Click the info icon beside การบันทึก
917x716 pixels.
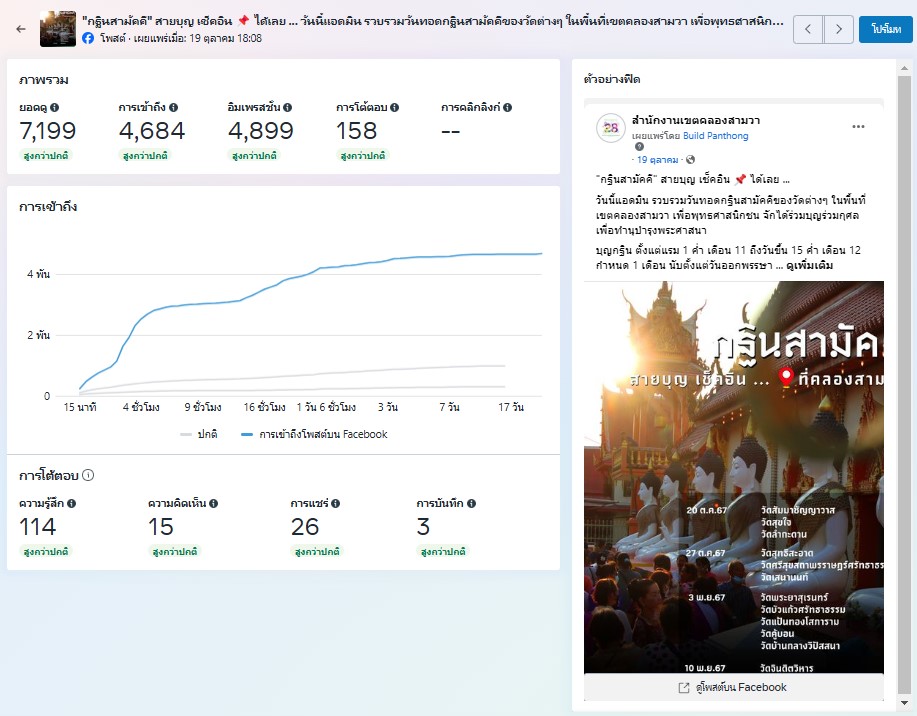point(471,504)
